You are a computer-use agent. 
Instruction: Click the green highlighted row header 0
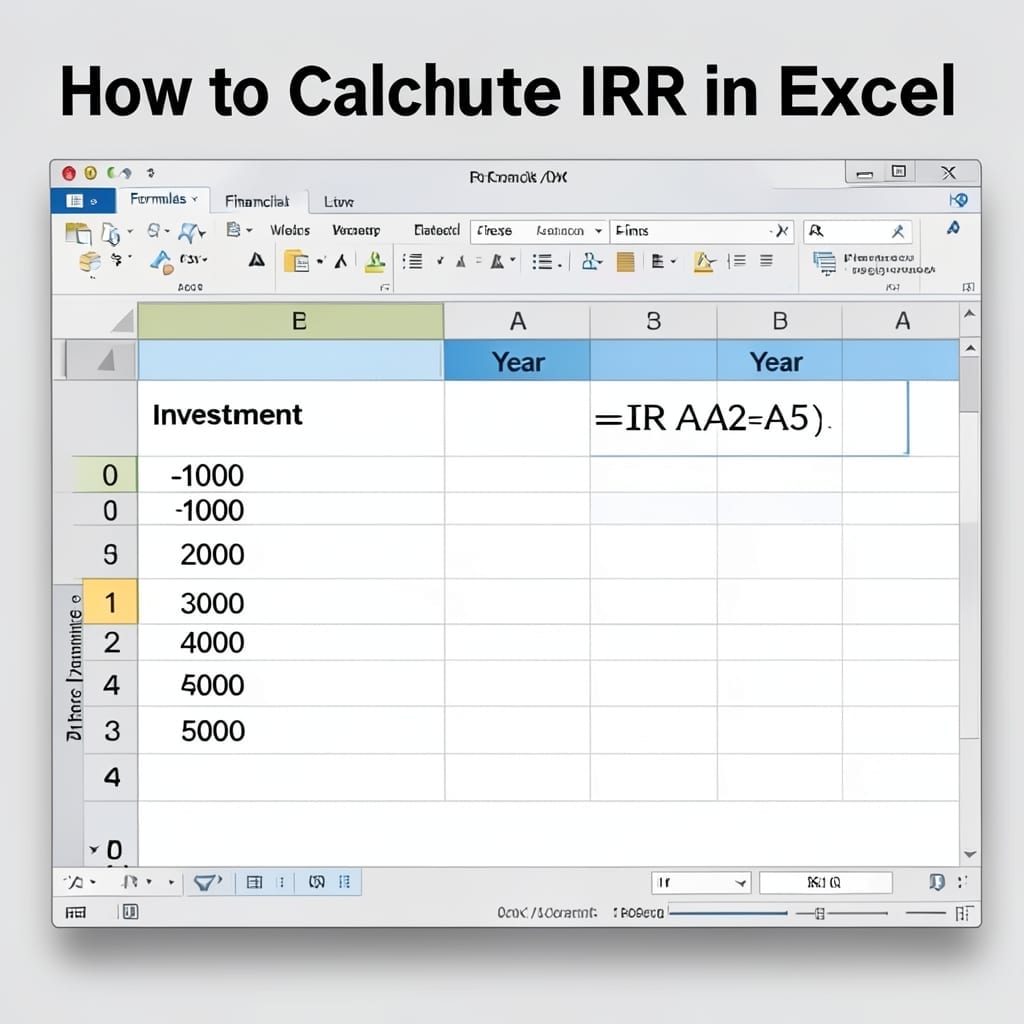point(104,474)
